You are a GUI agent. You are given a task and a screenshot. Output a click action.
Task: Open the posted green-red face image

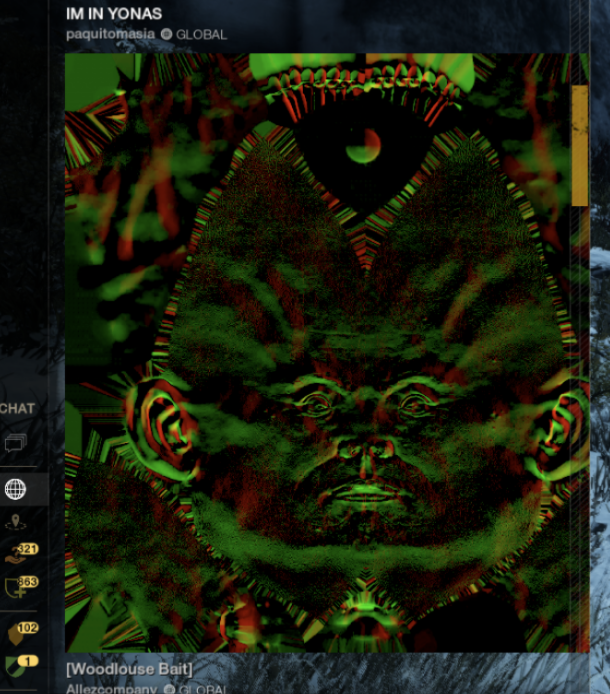pos(327,353)
